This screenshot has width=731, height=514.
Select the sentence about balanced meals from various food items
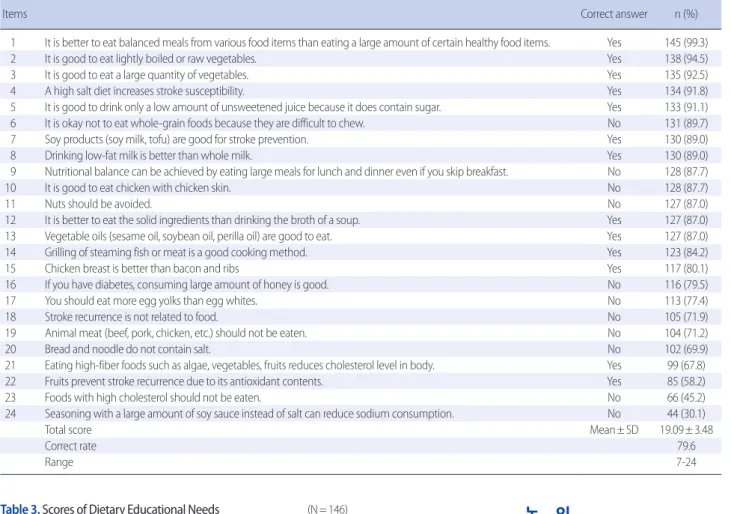click(x=297, y=43)
